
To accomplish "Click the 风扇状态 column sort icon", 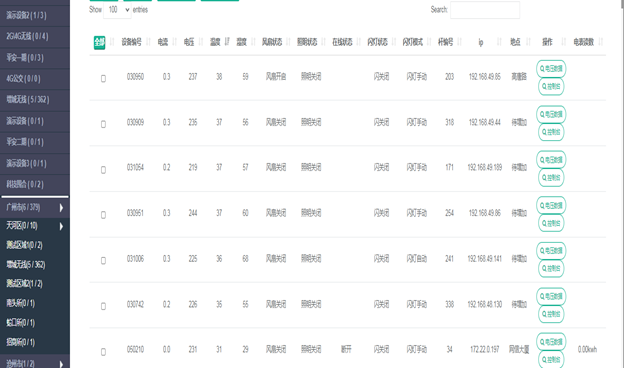I will tap(289, 42).
